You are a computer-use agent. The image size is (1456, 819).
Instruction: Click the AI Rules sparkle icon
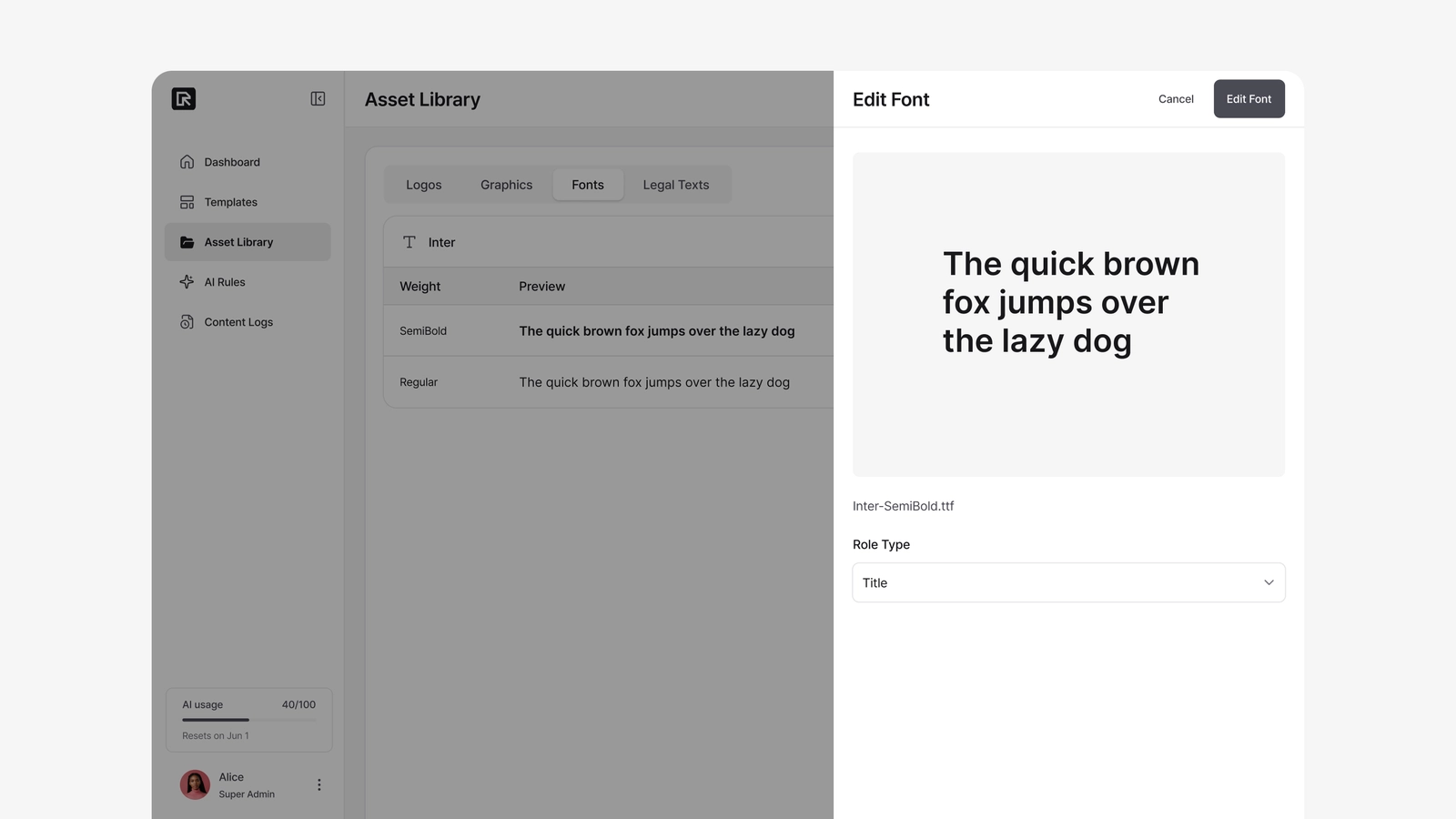click(x=187, y=282)
